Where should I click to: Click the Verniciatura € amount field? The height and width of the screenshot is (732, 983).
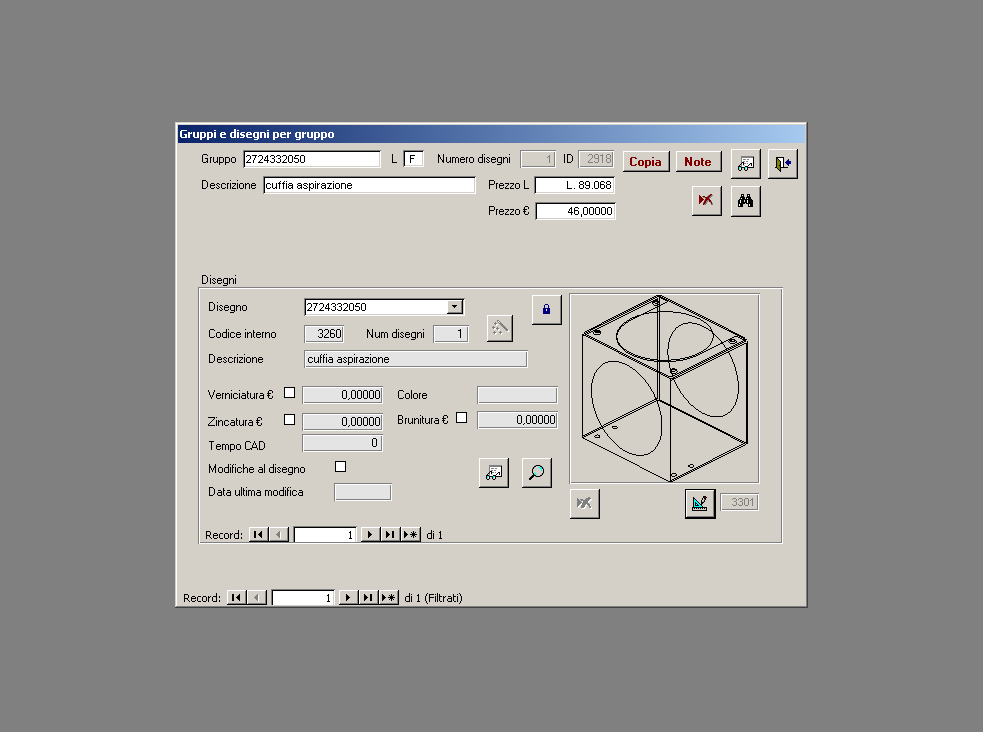[x=342, y=395]
